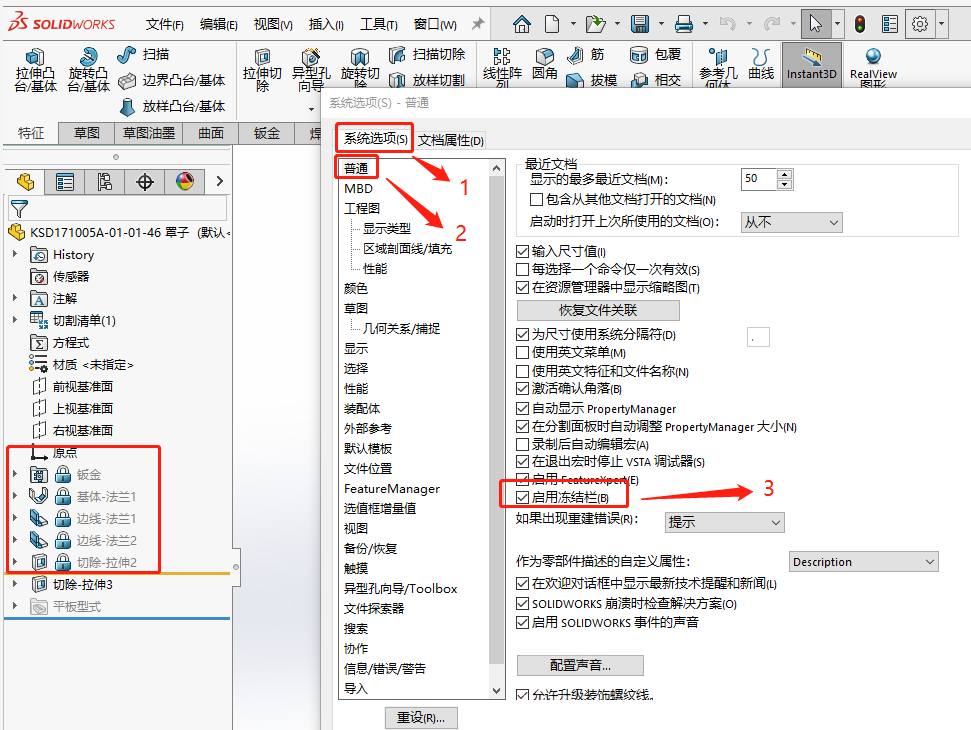Open the 如果出现重建错误 dropdown
This screenshot has width=971, height=730.
coord(724,522)
